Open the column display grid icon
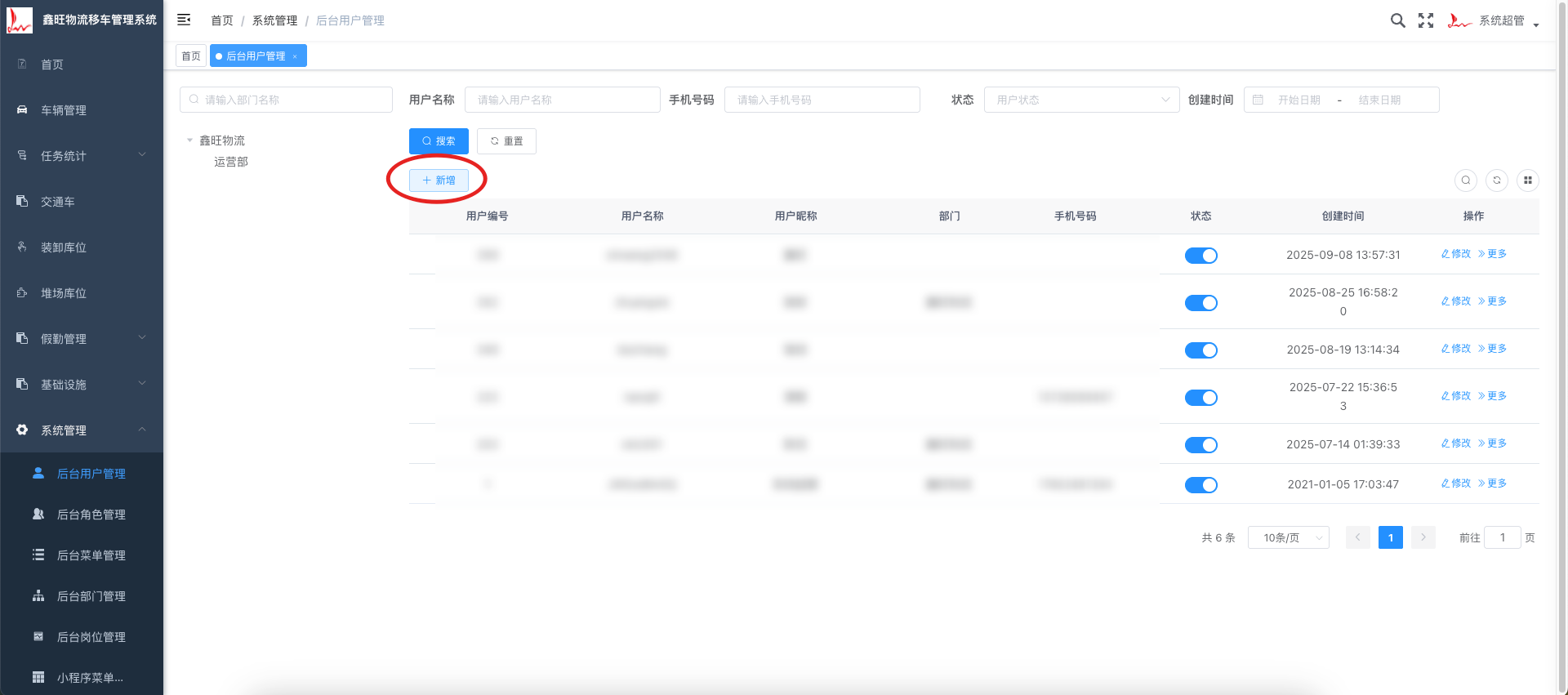Screen dimensions: 1568x695 1528,180
